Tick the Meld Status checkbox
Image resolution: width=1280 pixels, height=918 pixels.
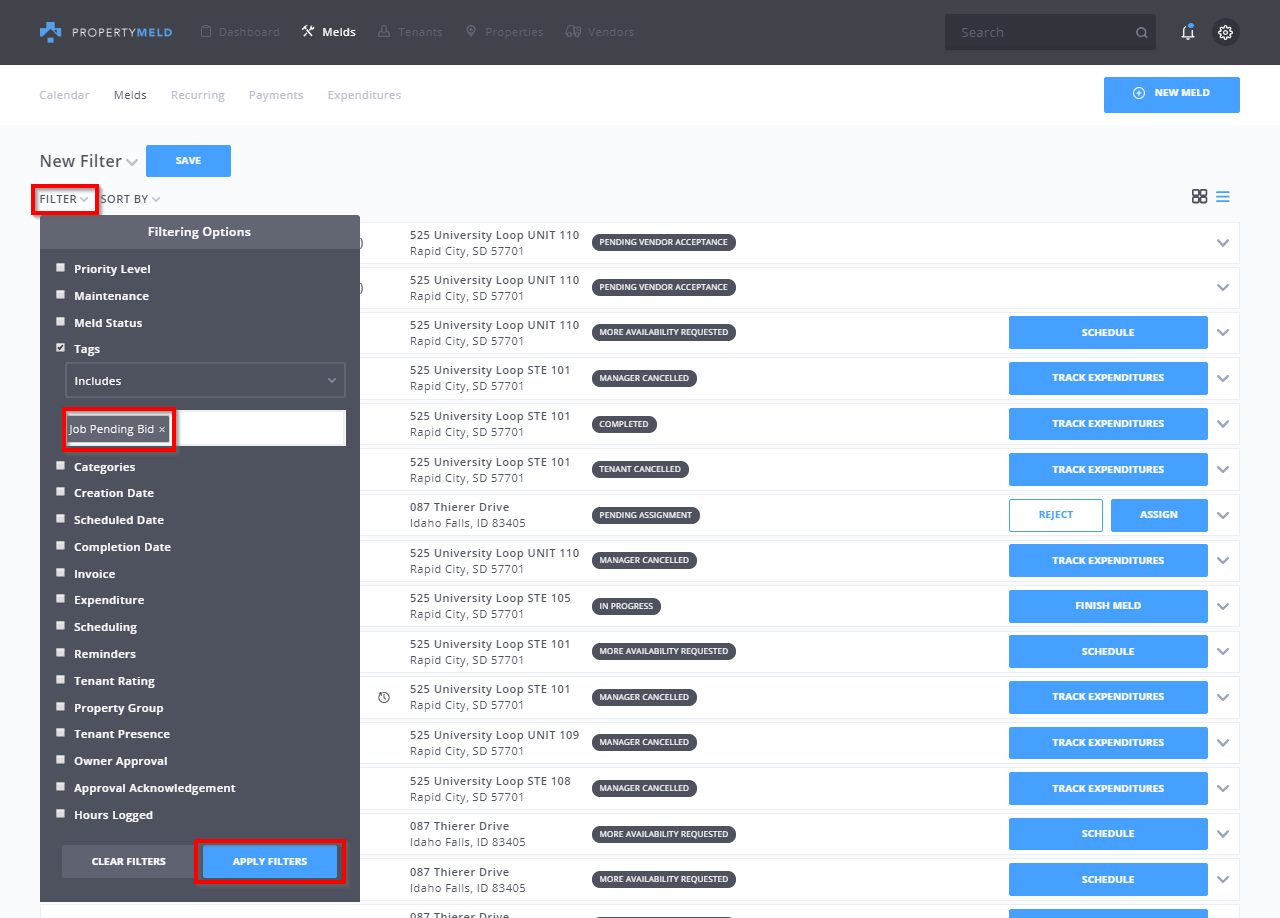coord(61,322)
